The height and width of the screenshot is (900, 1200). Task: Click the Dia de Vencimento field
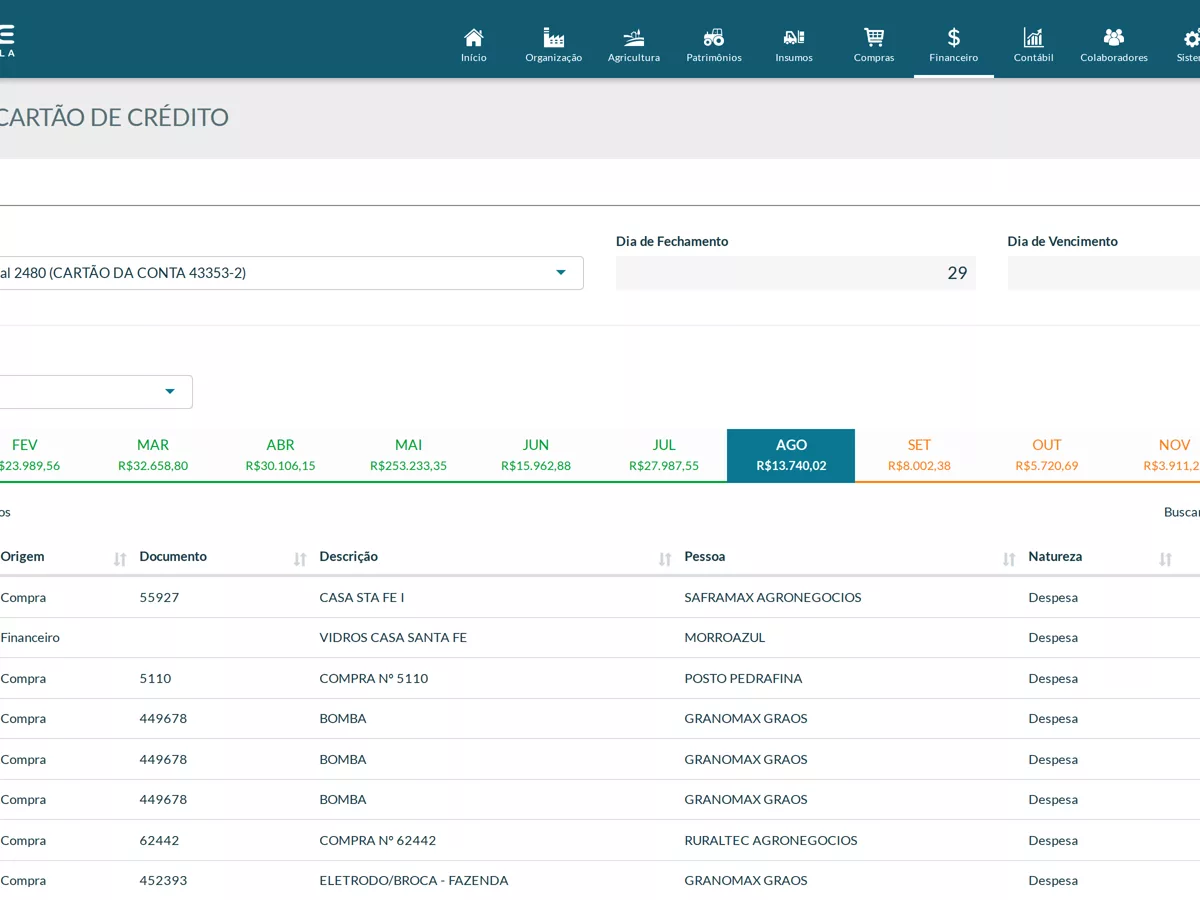(1104, 273)
